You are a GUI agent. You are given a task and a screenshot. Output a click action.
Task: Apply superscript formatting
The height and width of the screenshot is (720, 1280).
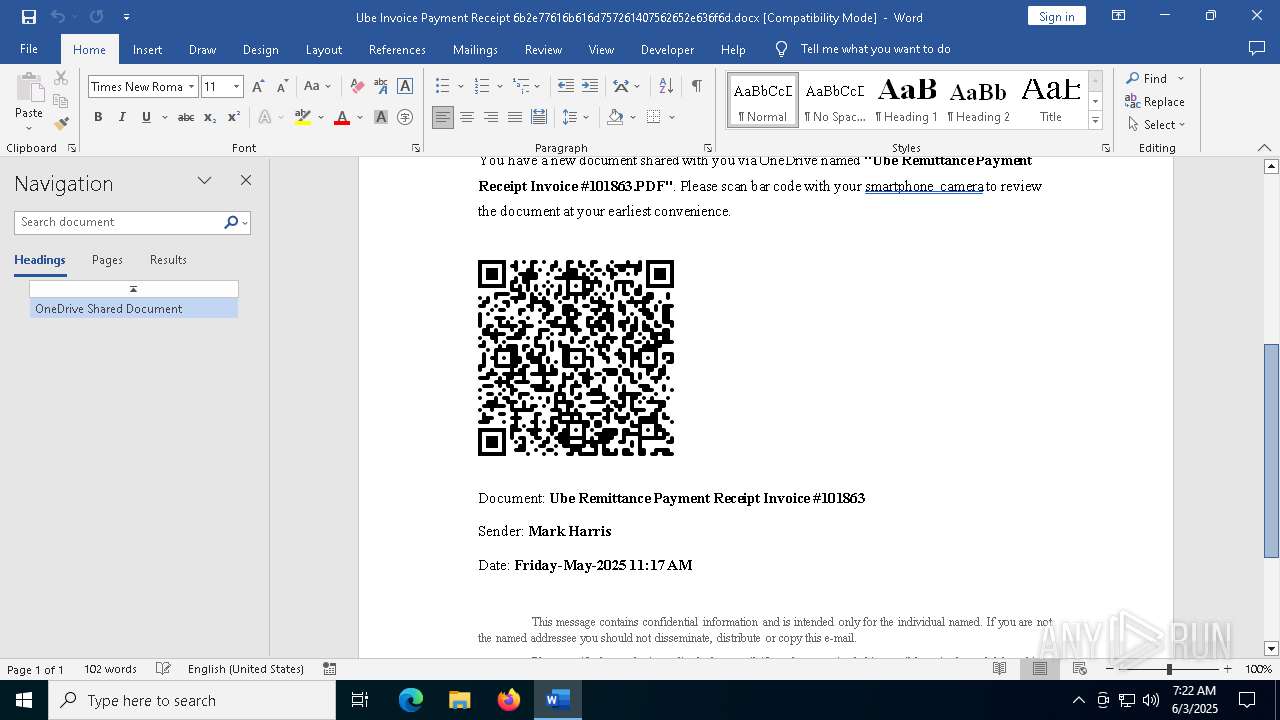point(234,117)
